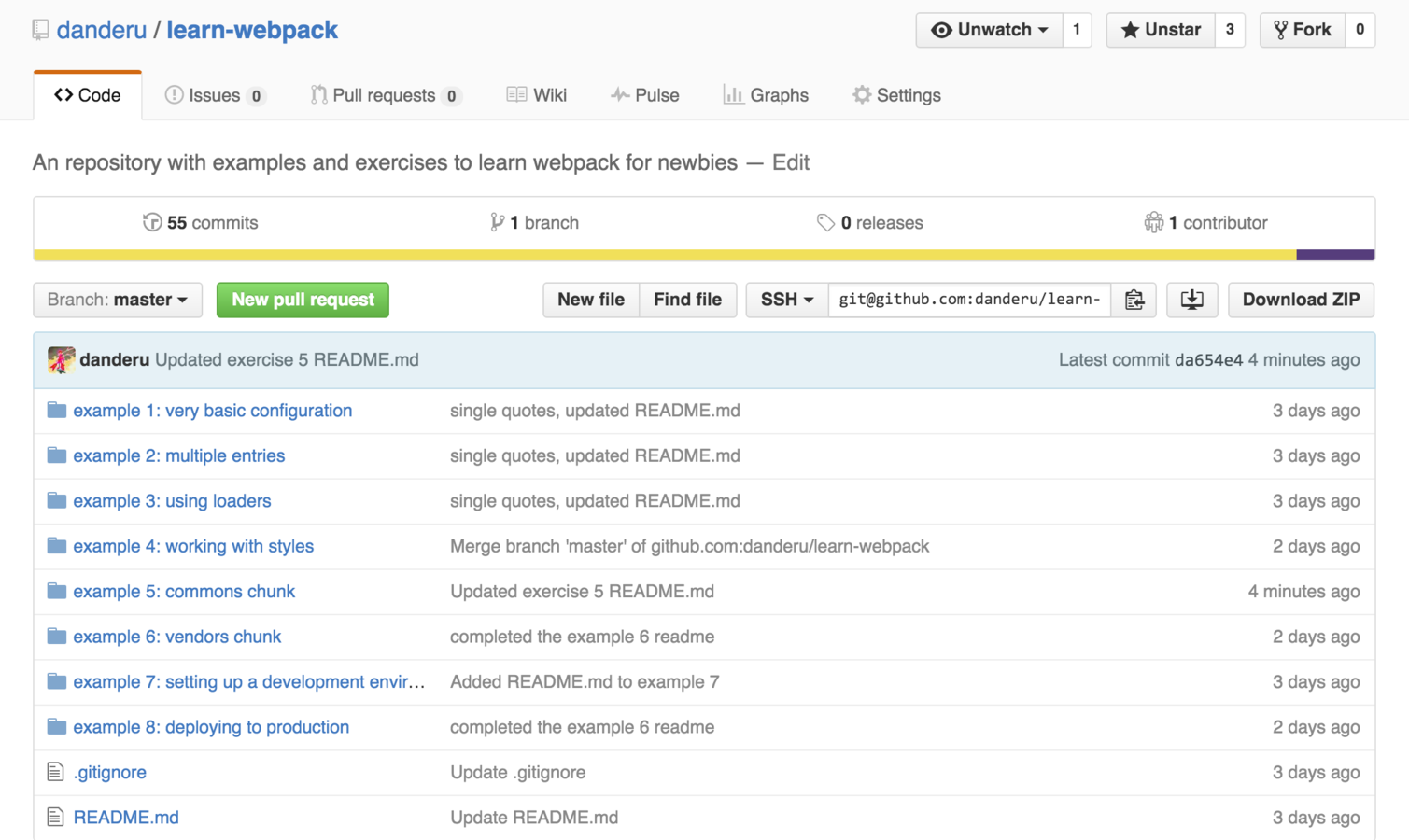The image size is (1409, 840).
Task: Click folder icon for example 1
Action: point(57,410)
